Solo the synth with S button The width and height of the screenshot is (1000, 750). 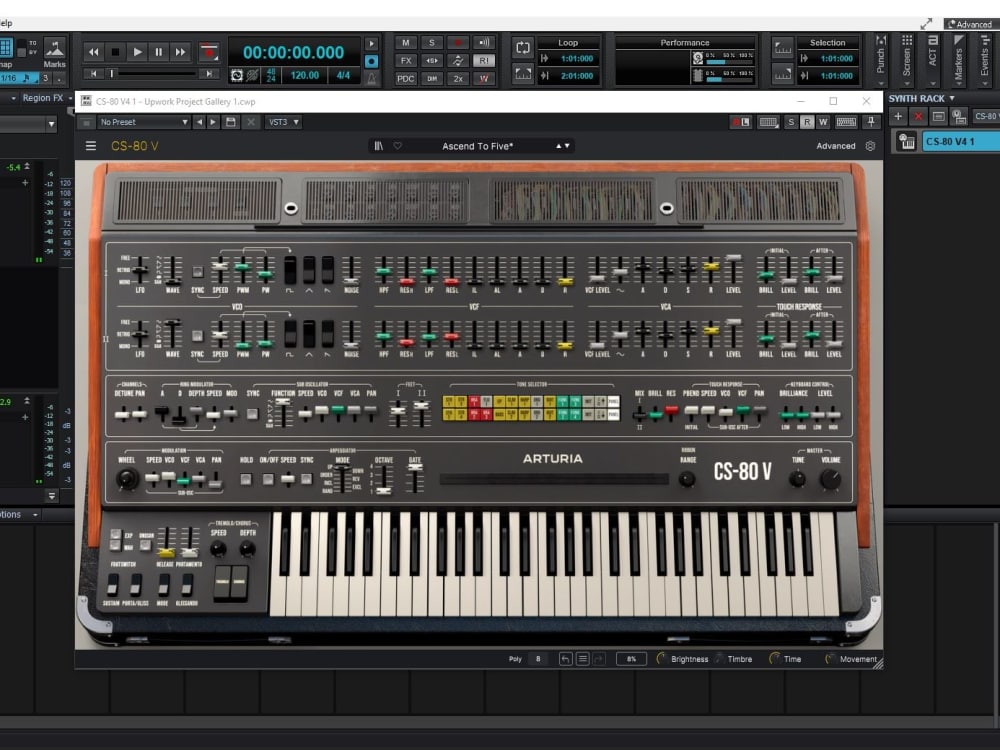coord(791,122)
